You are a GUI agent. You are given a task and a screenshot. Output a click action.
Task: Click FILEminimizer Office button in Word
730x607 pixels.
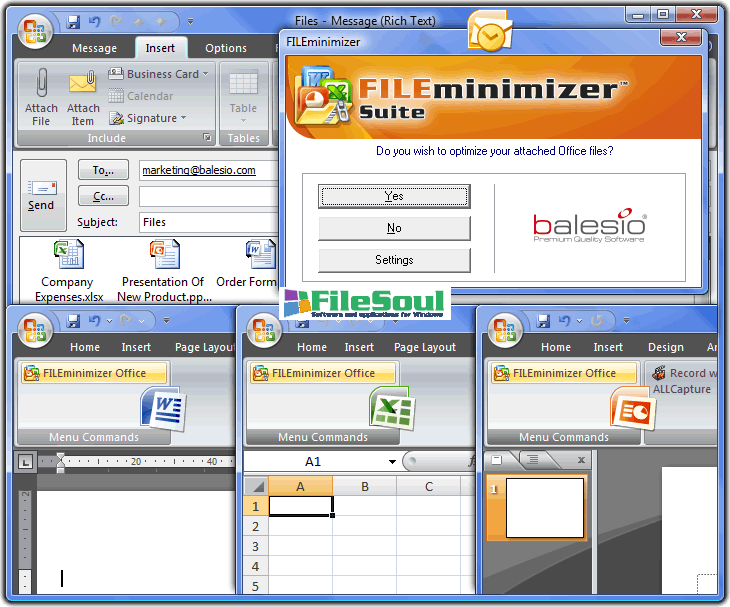point(92,373)
